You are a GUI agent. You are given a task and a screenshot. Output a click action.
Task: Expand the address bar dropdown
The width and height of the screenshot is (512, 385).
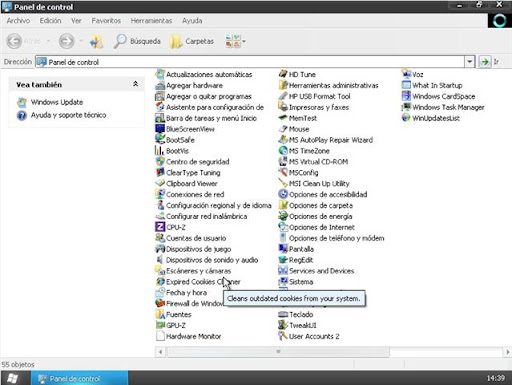469,62
